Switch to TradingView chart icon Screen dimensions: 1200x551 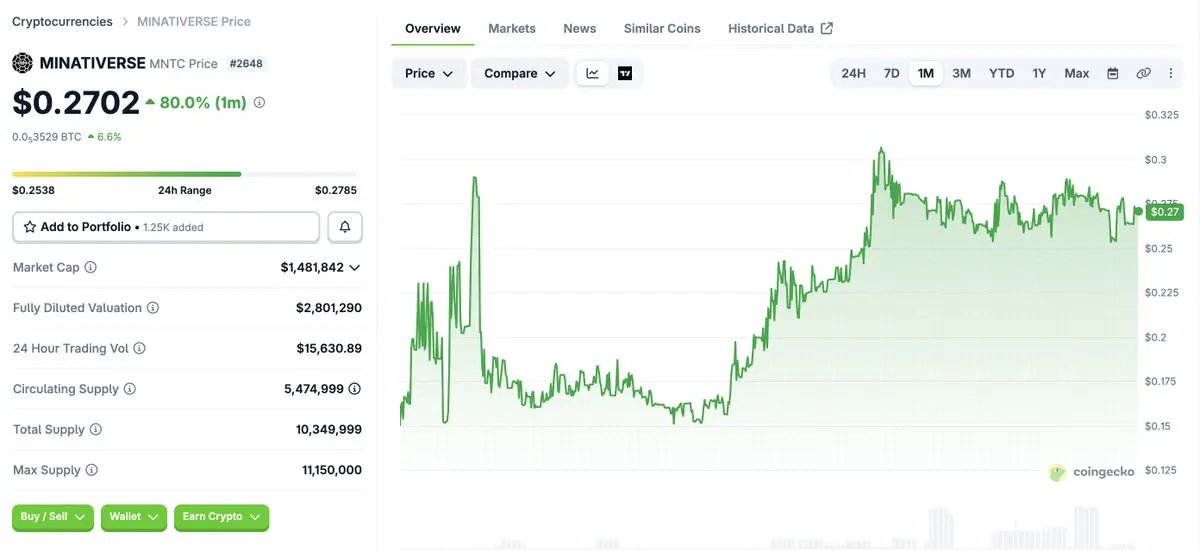(625, 73)
